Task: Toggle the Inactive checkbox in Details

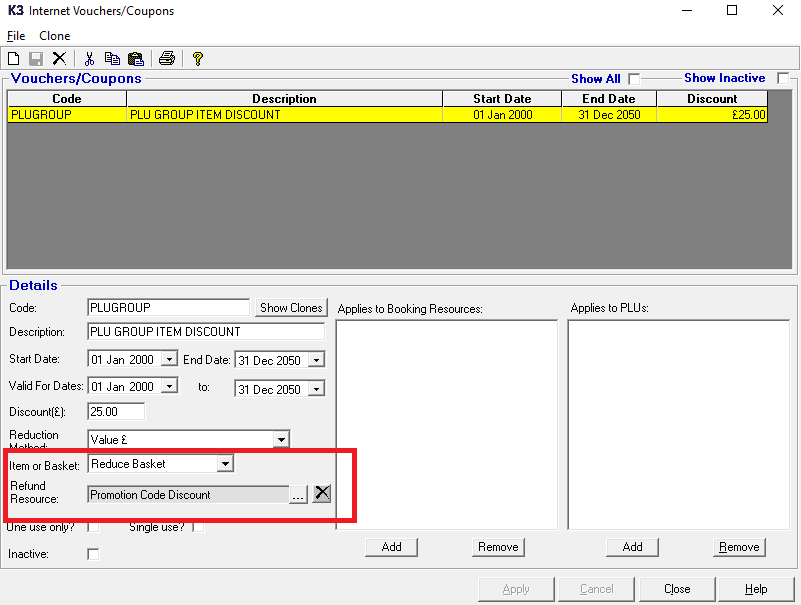Action: pyautogui.click(x=93, y=554)
